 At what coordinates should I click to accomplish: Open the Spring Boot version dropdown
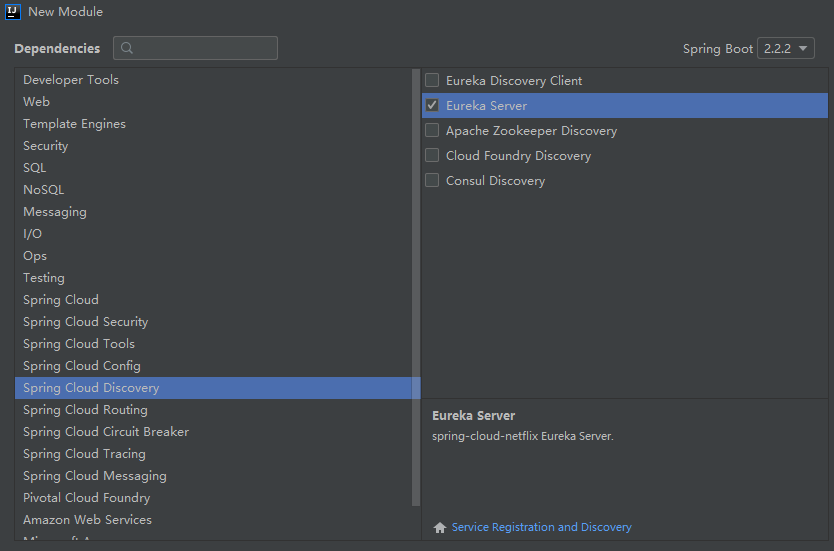coord(786,48)
